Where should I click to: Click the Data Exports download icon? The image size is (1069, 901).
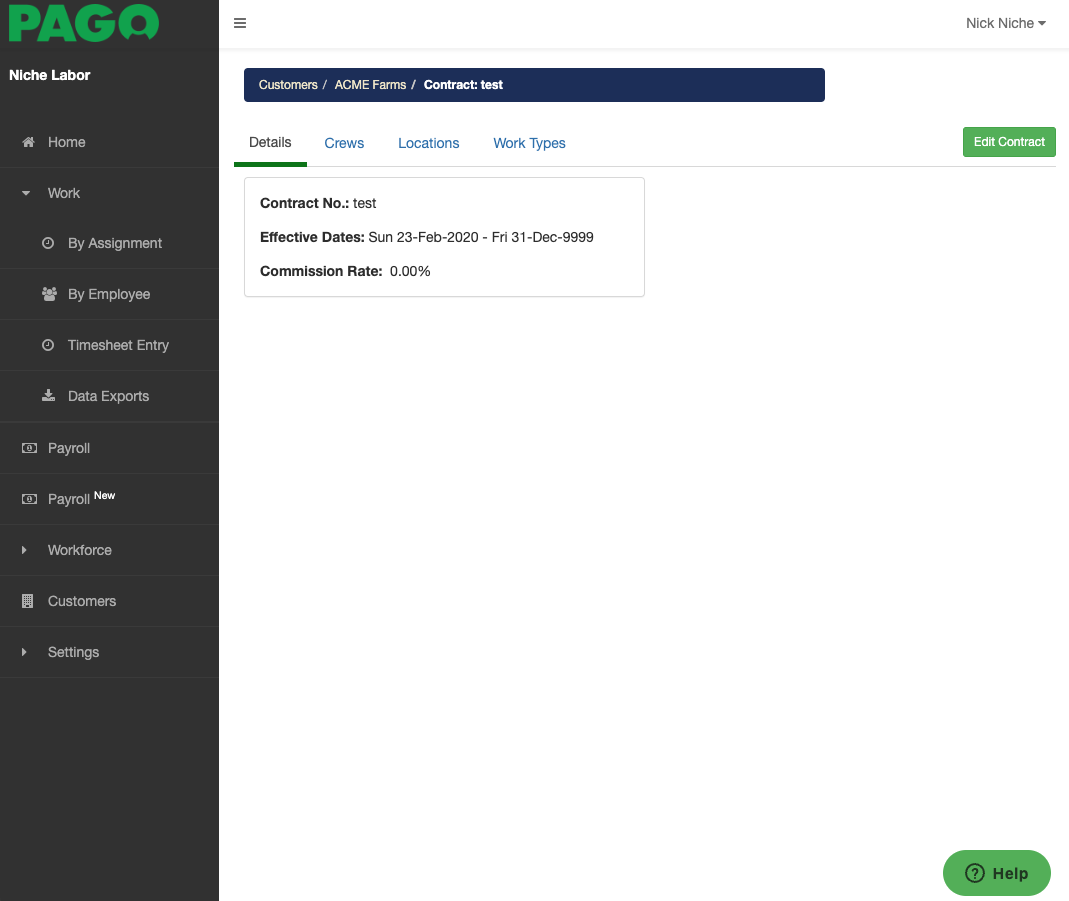48,396
